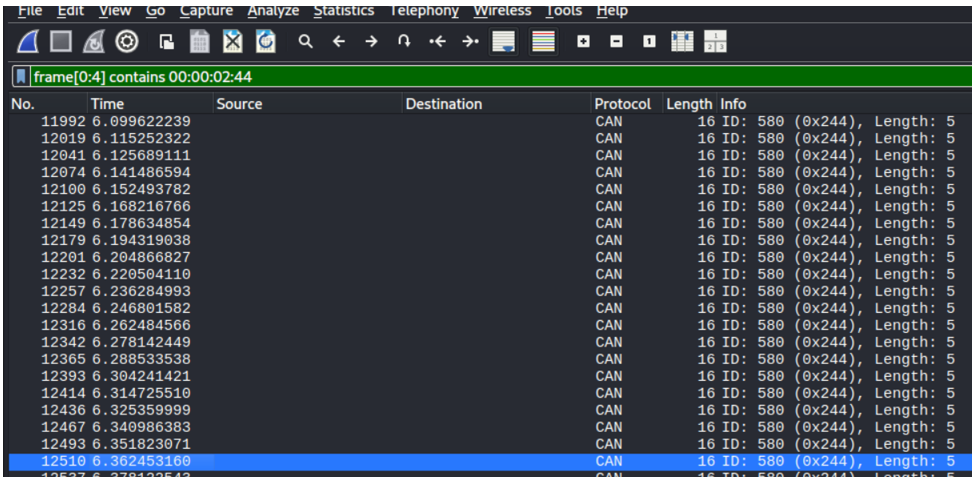Click the find packet magnifier icon
The image size is (972, 477).
coord(306,43)
